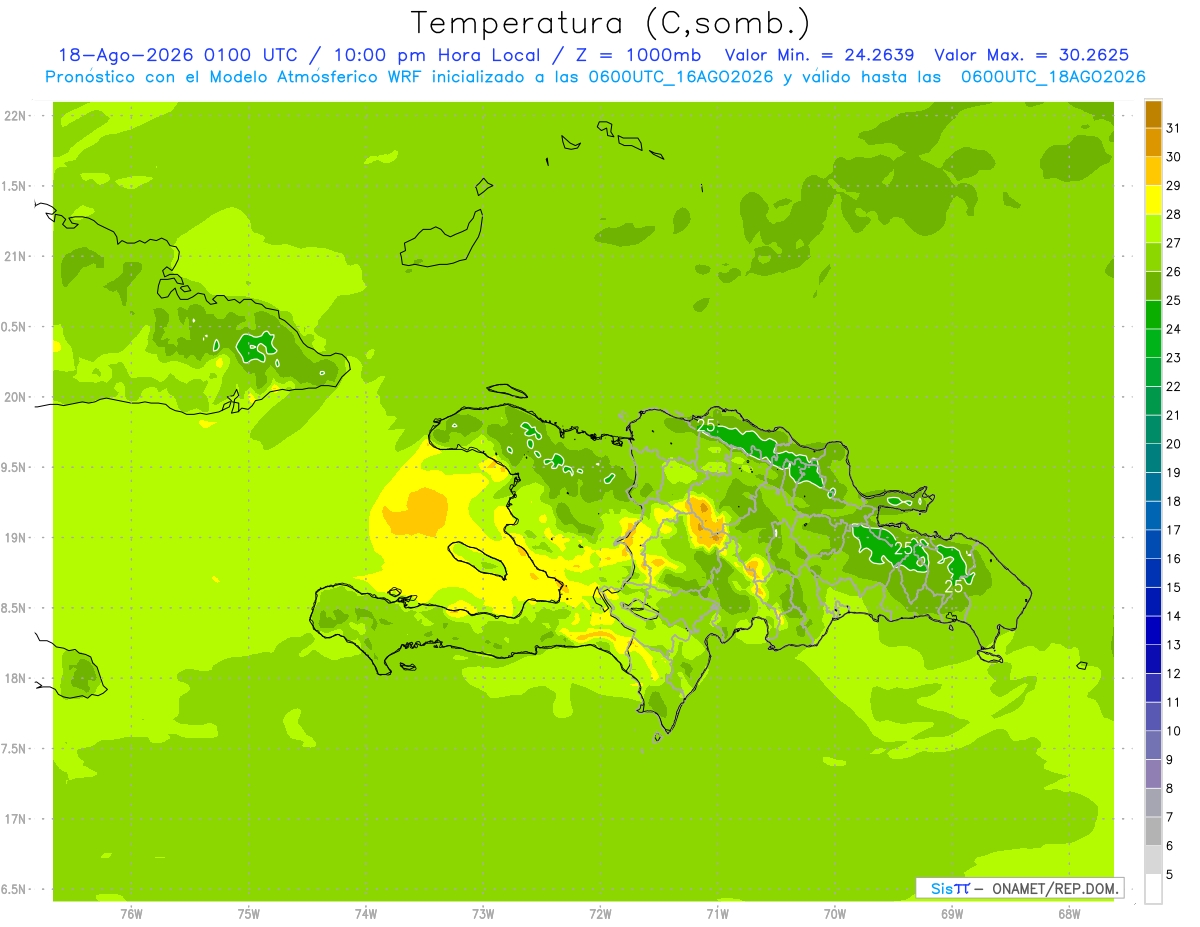Screen dimensions: 1200x927
Task: Click the "70W" longitude axis label
Action: point(835,914)
